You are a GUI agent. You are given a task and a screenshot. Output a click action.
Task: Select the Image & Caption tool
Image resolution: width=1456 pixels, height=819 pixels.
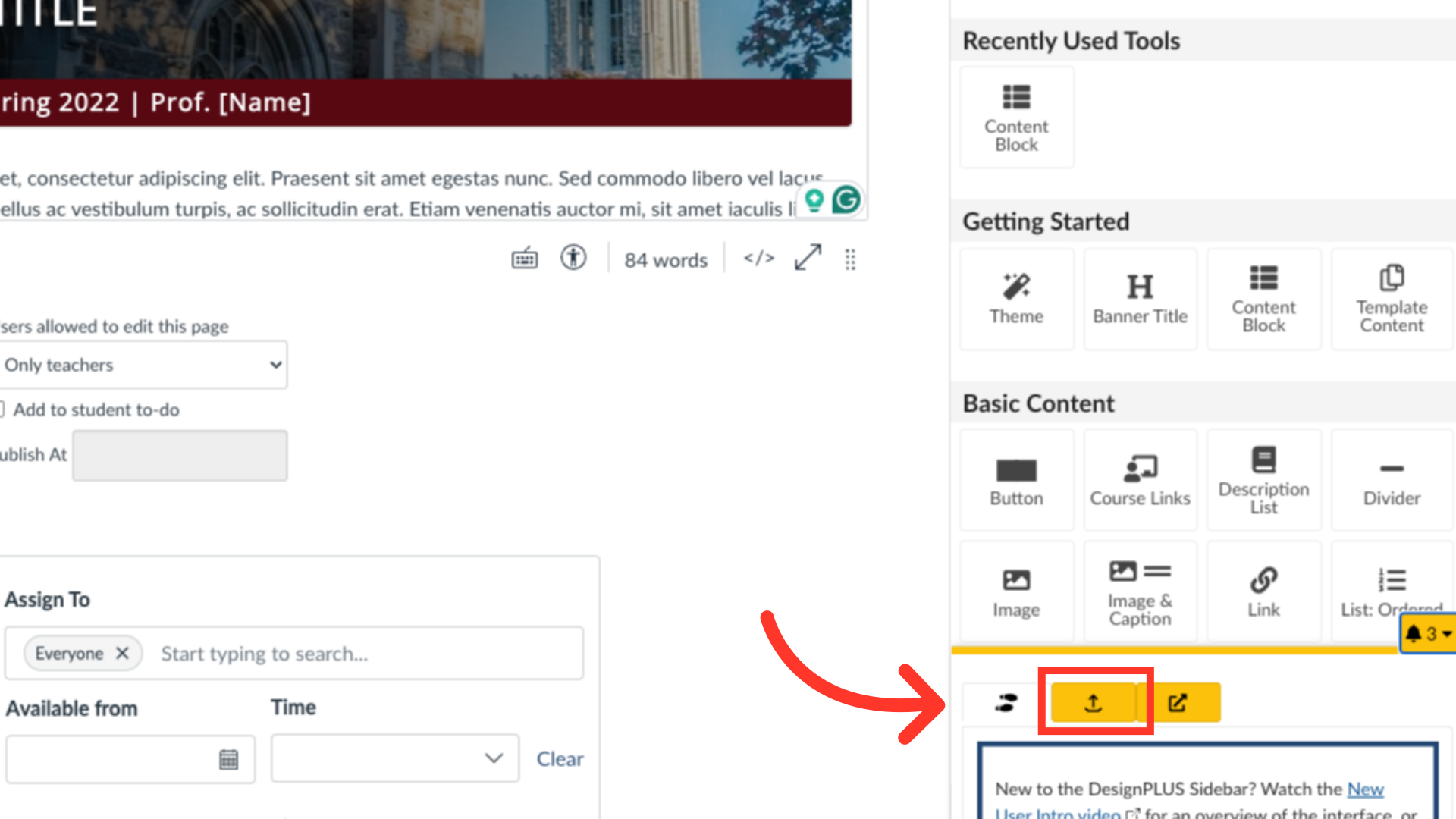pyautogui.click(x=1140, y=591)
